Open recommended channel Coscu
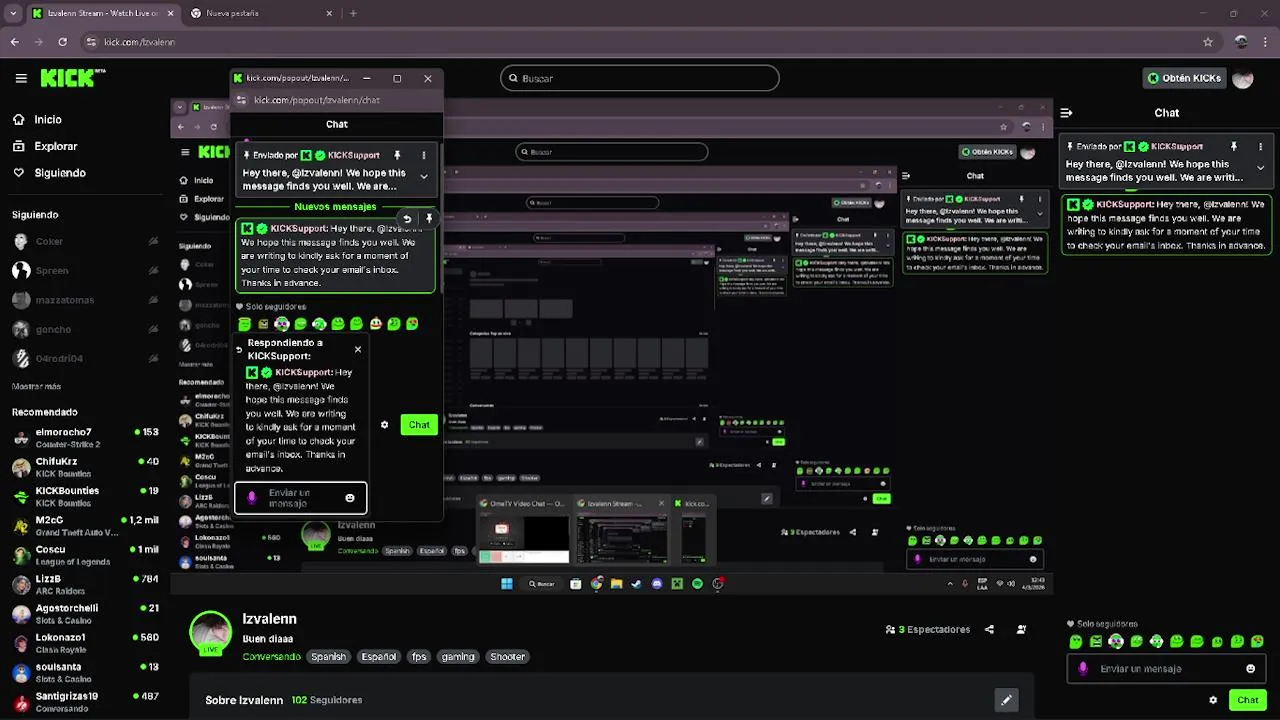The width and height of the screenshot is (1280, 720). (x=85, y=555)
